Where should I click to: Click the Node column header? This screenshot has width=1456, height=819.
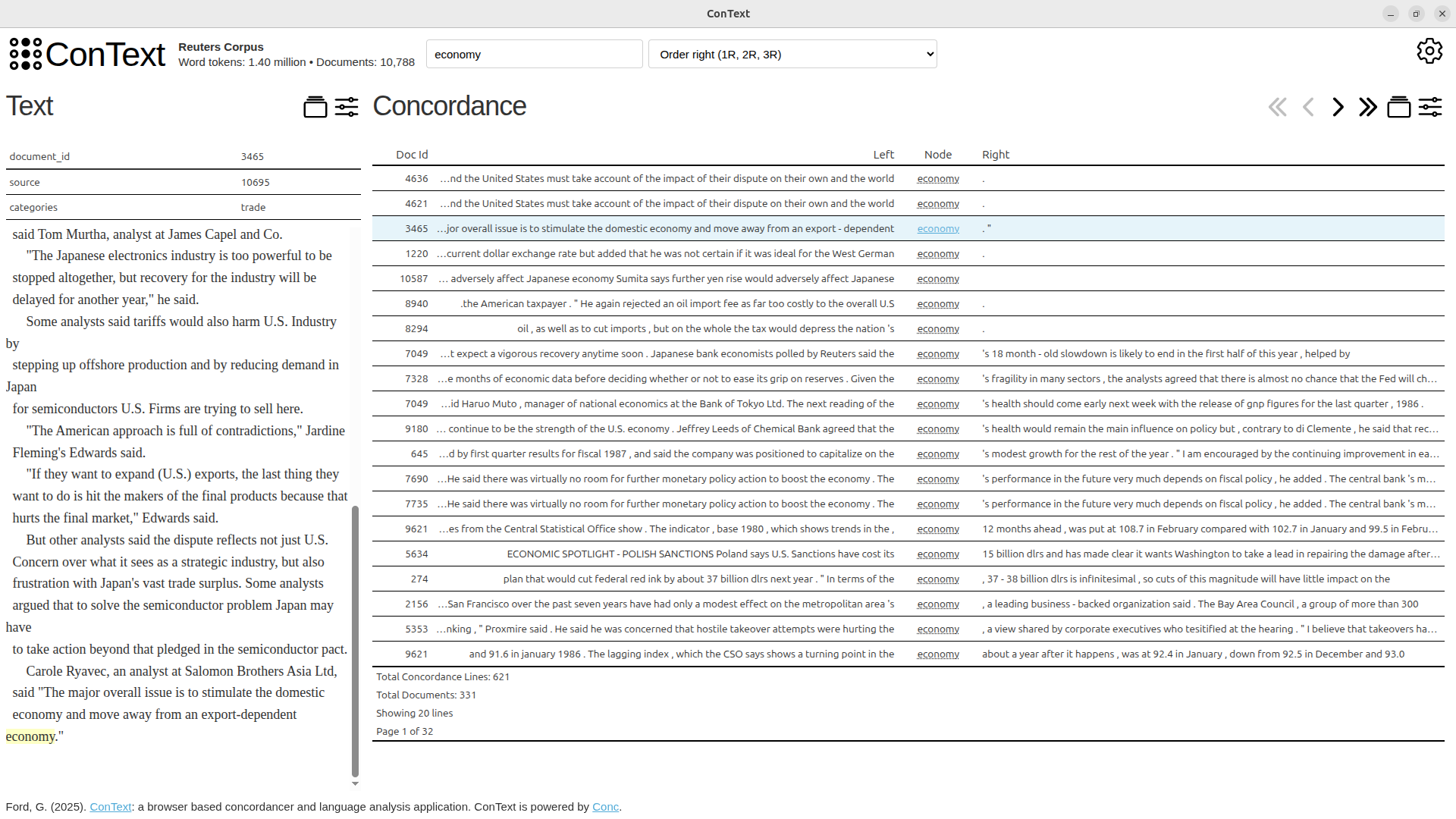point(938,154)
